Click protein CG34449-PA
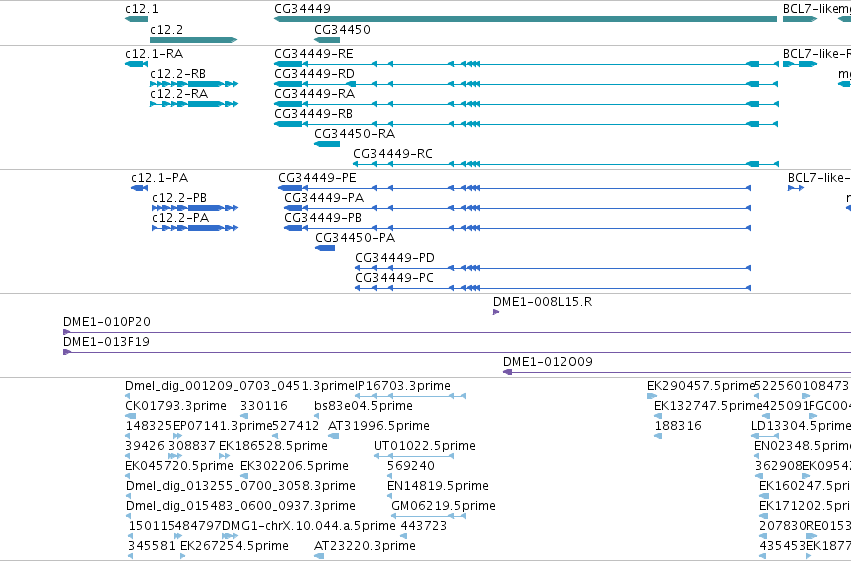Image resolution: width=851 pixels, height=561 pixels. pyautogui.click(x=518, y=208)
